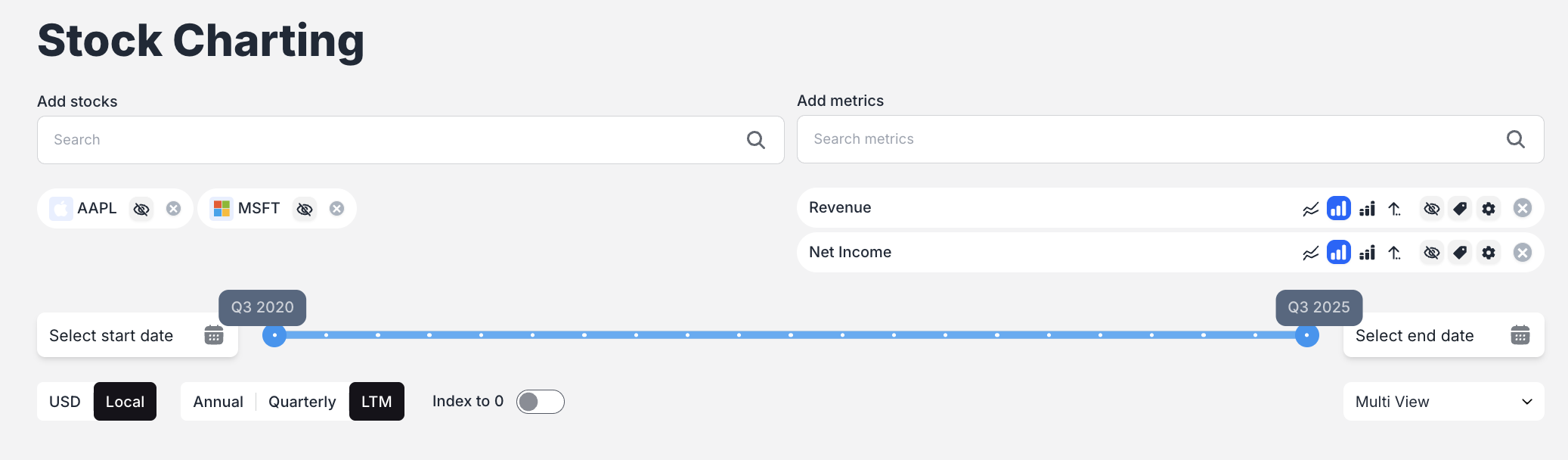Hide the Revenue metric

pyautogui.click(x=1431, y=209)
